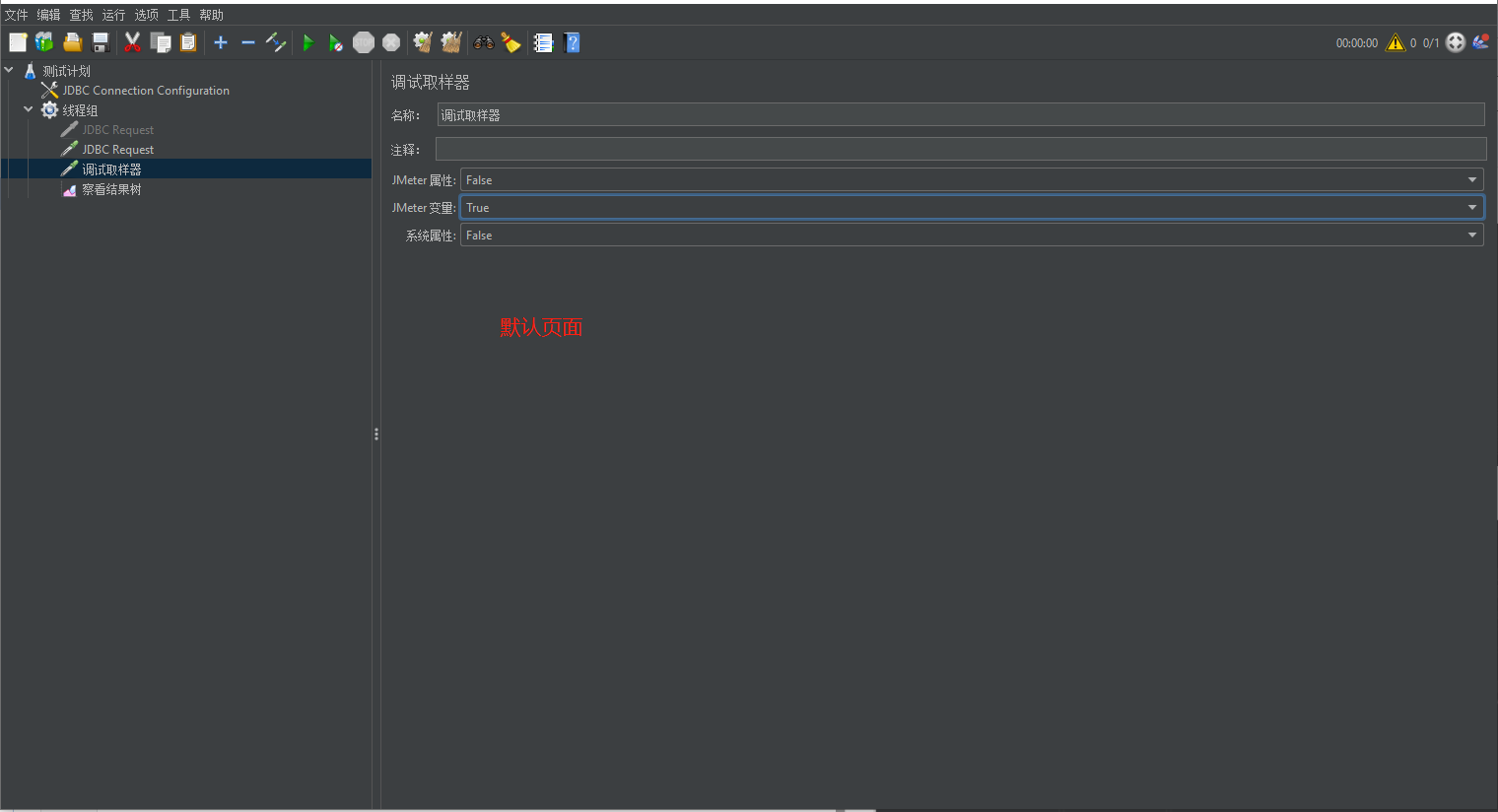
Task: Expand all nodes with plus icon
Action: (221, 42)
